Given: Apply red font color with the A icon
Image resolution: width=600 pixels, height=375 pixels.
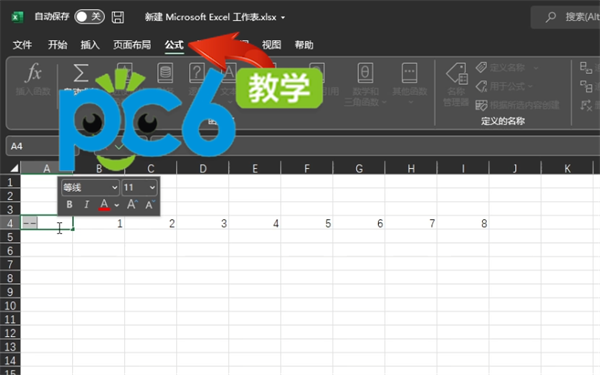Looking at the screenshot, I should (104, 205).
